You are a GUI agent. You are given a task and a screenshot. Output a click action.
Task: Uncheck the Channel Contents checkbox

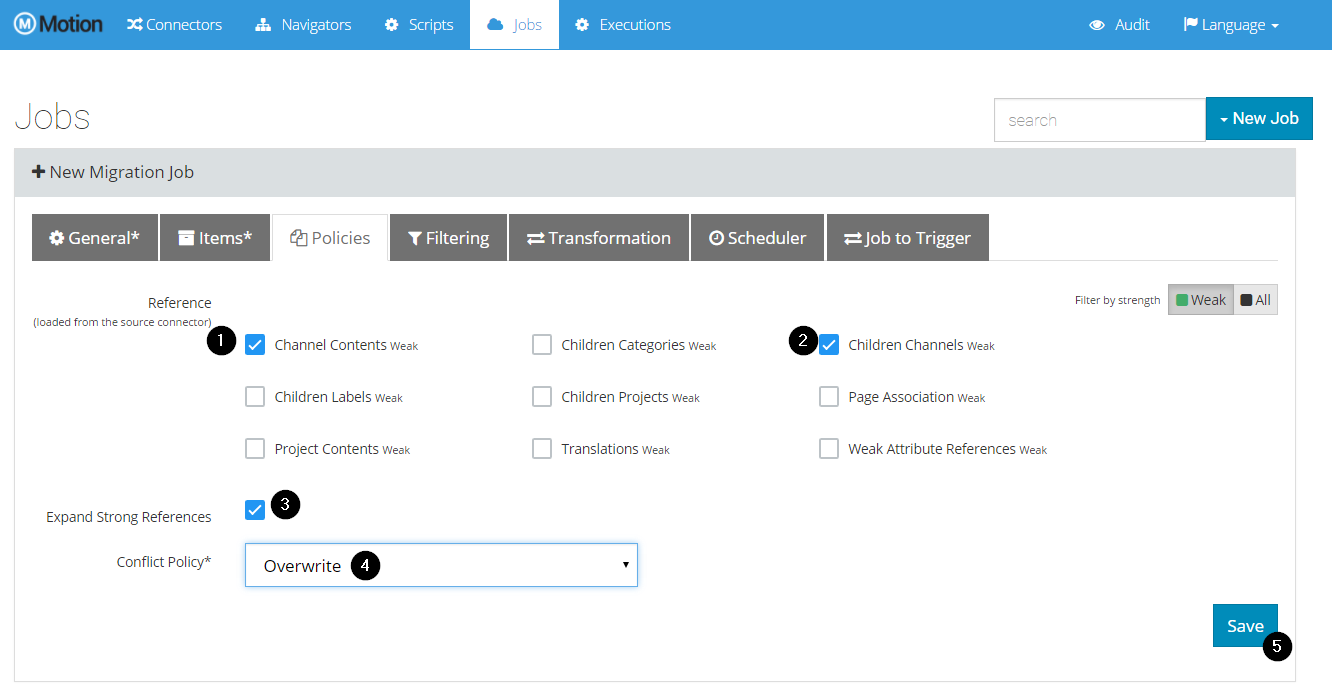[255, 345]
